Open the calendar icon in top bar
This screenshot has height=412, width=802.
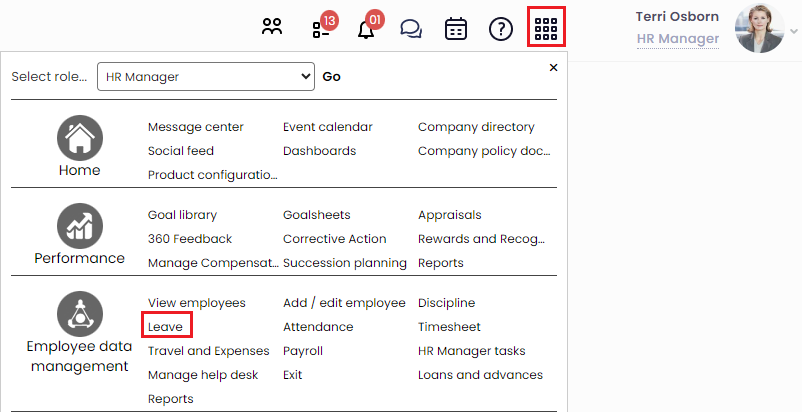point(455,28)
